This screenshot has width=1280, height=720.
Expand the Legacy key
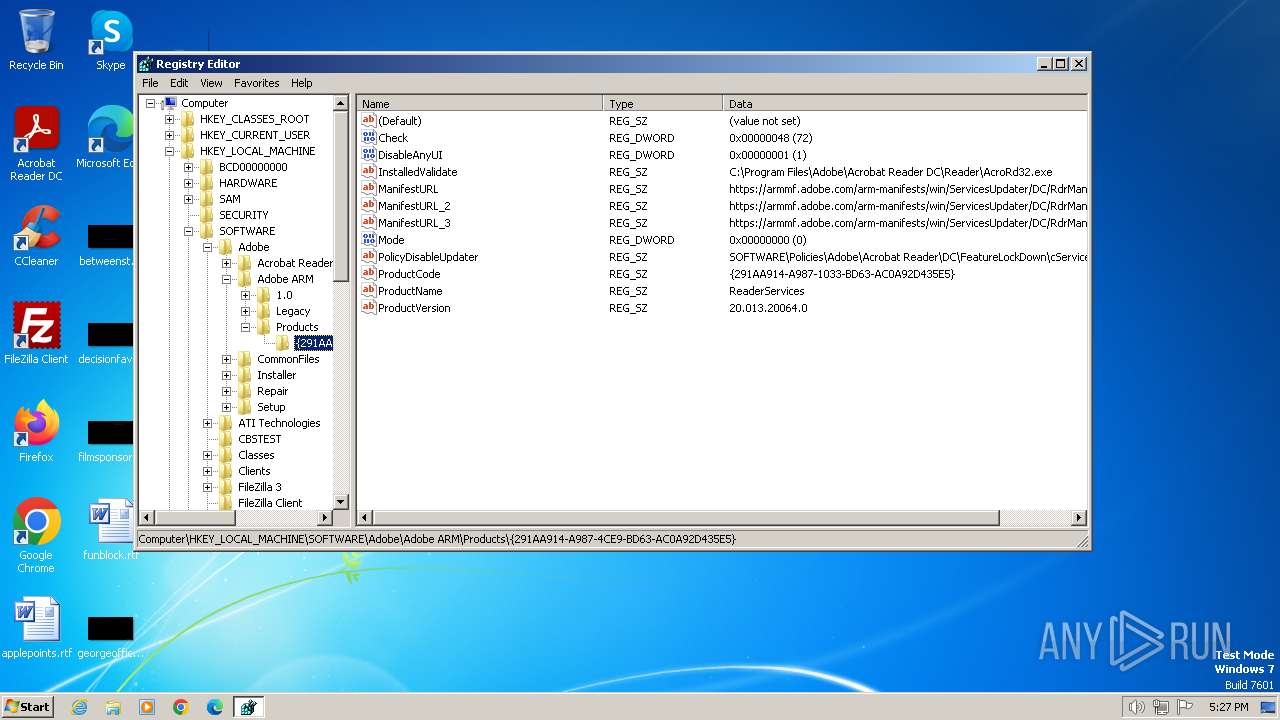click(x=246, y=311)
